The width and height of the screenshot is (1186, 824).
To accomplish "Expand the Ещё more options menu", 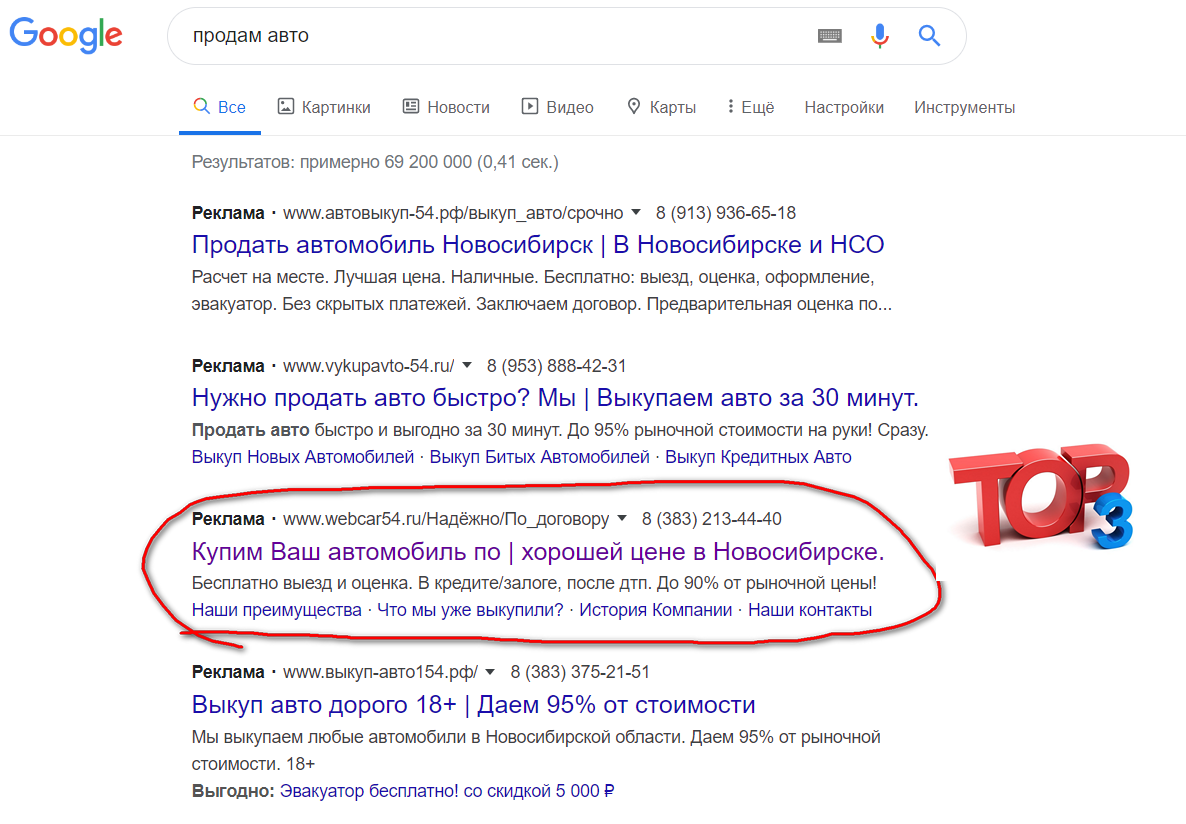I will 751,107.
